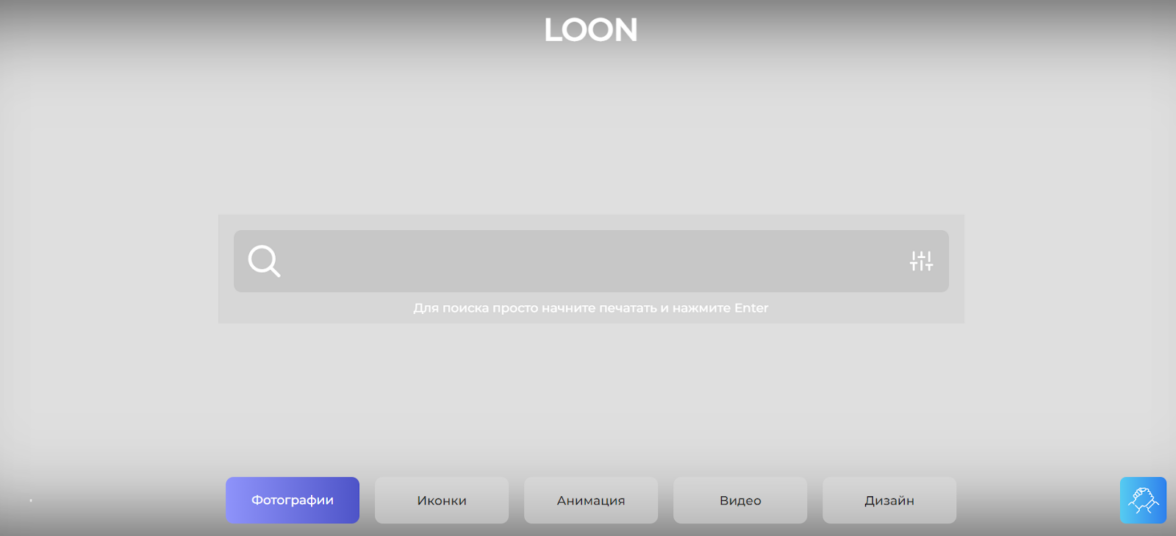1176x536 pixels.
Task: Open the Анимация category tab
Action: click(591, 500)
